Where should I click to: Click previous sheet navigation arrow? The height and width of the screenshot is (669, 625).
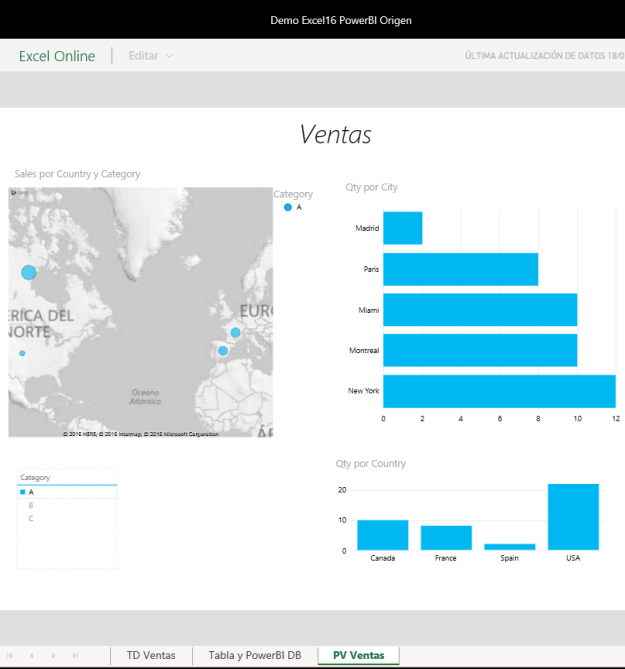click(32, 656)
